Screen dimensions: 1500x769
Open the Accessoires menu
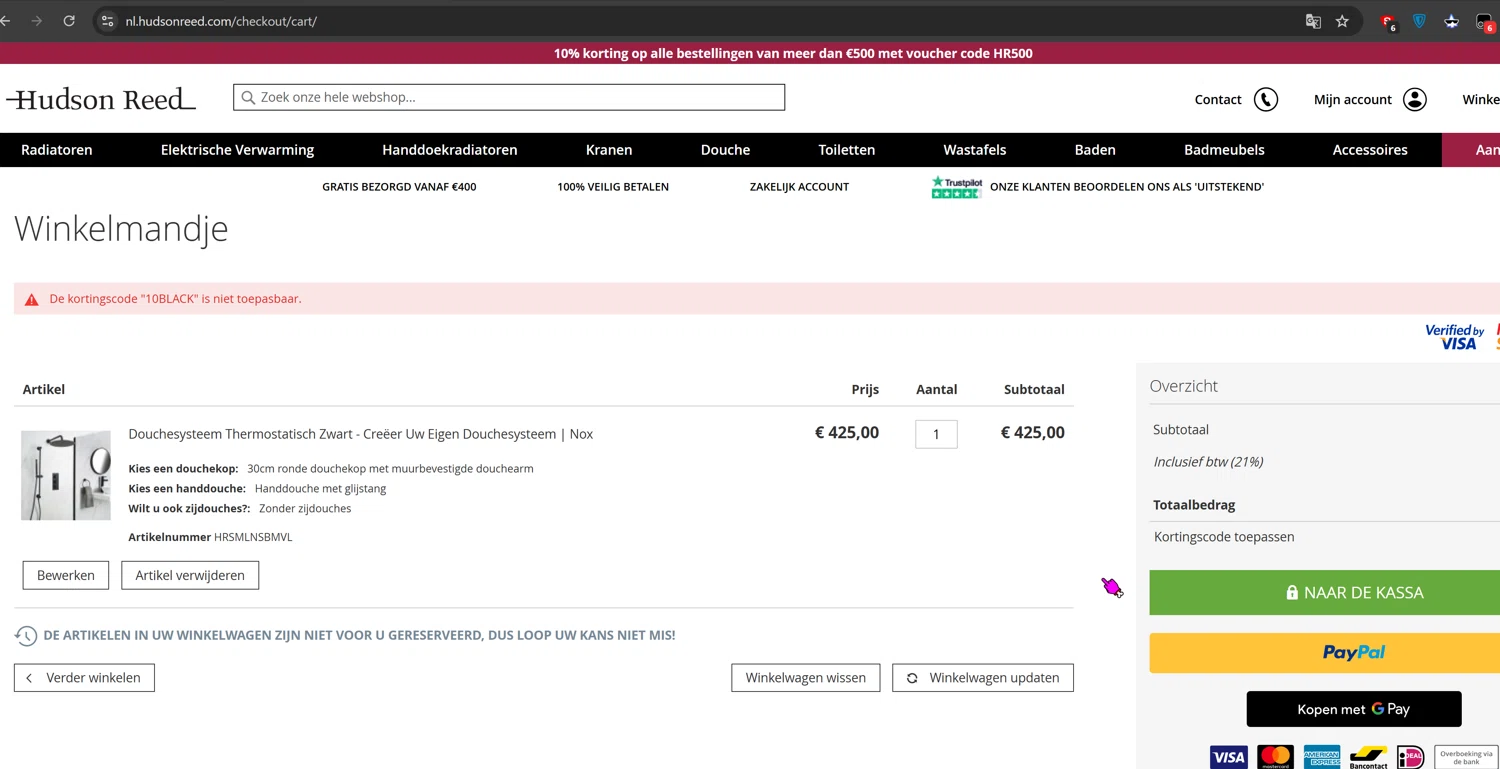click(1370, 150)
